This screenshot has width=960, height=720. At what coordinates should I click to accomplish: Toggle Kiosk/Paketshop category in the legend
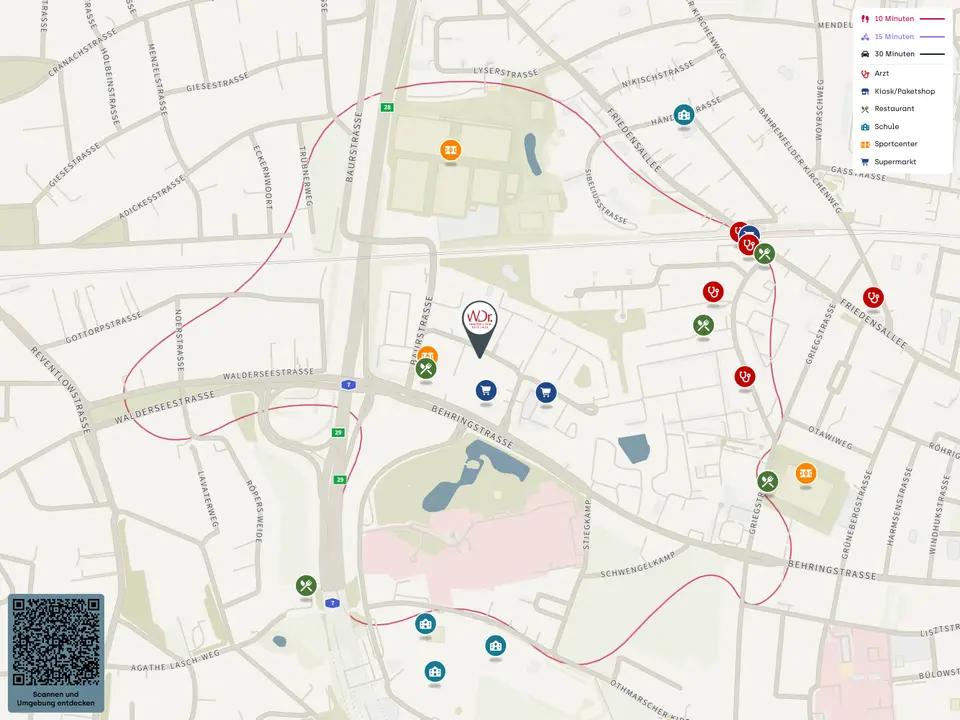[x=898, y=91]
